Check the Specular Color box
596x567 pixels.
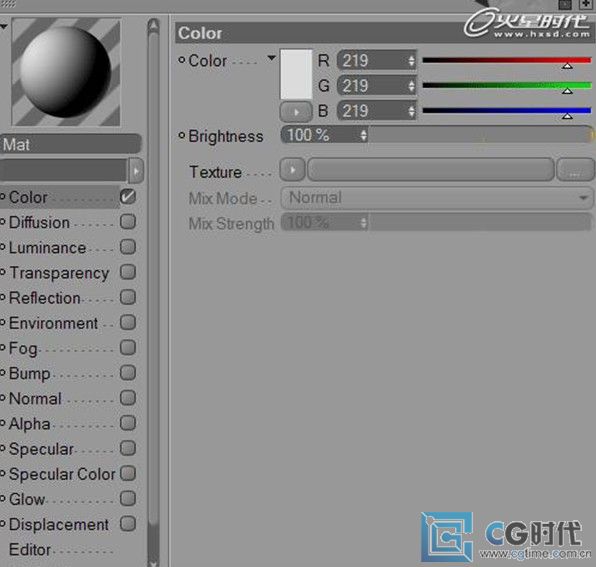click(128, 474)
